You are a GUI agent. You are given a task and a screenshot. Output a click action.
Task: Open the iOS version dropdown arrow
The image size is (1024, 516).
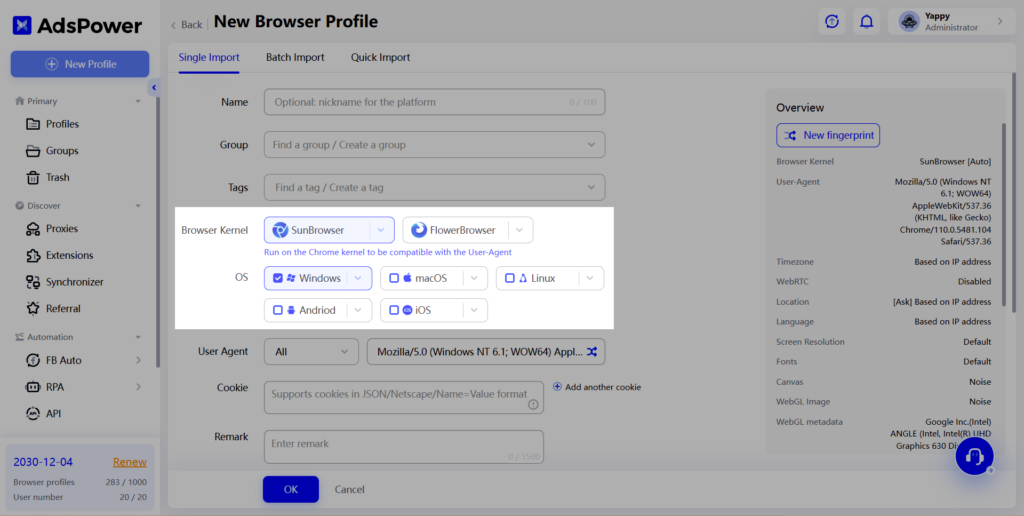474,310
